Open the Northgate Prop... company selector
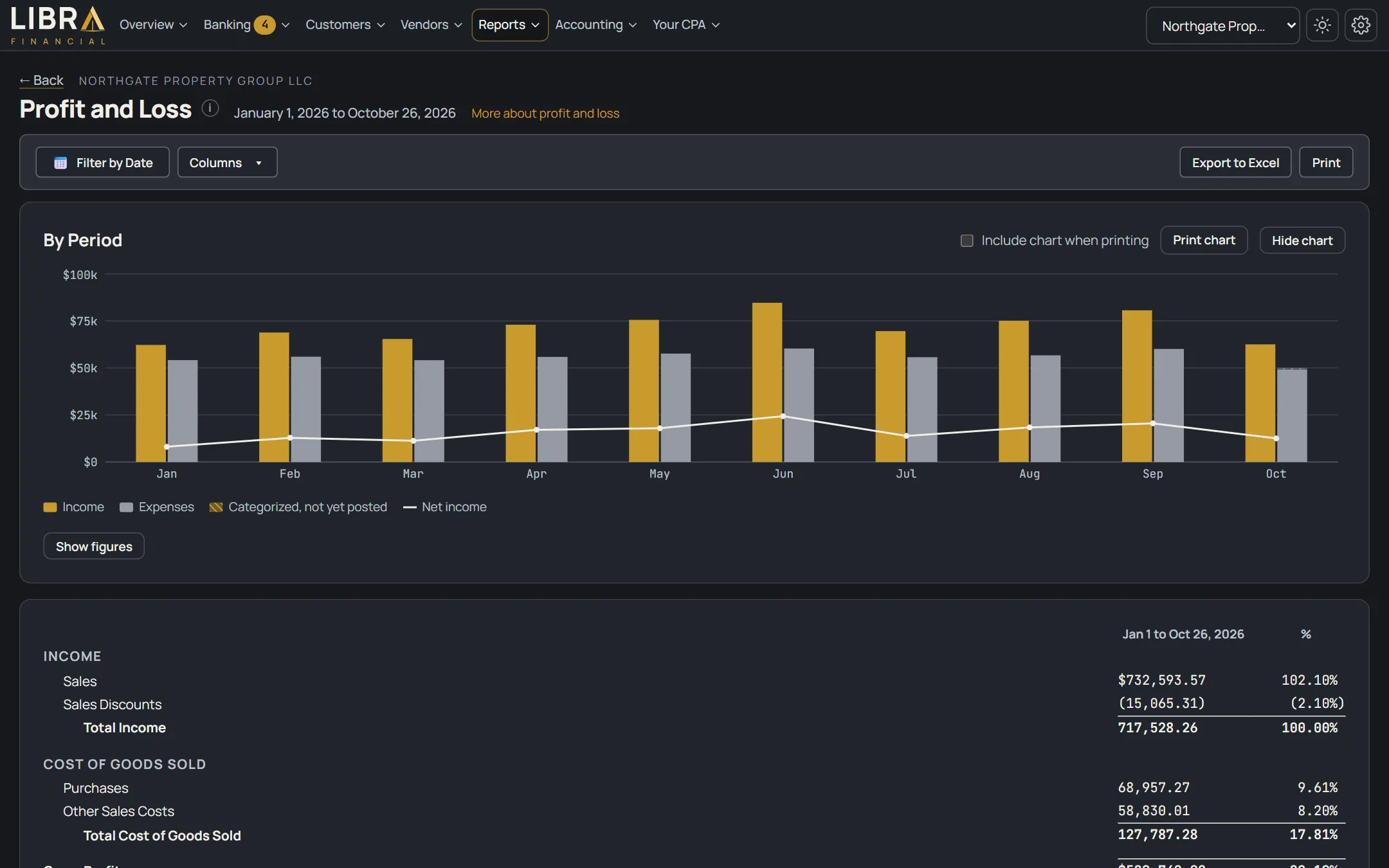The width and height of the screenshot is (1389, 868). tap(1222, 26)
